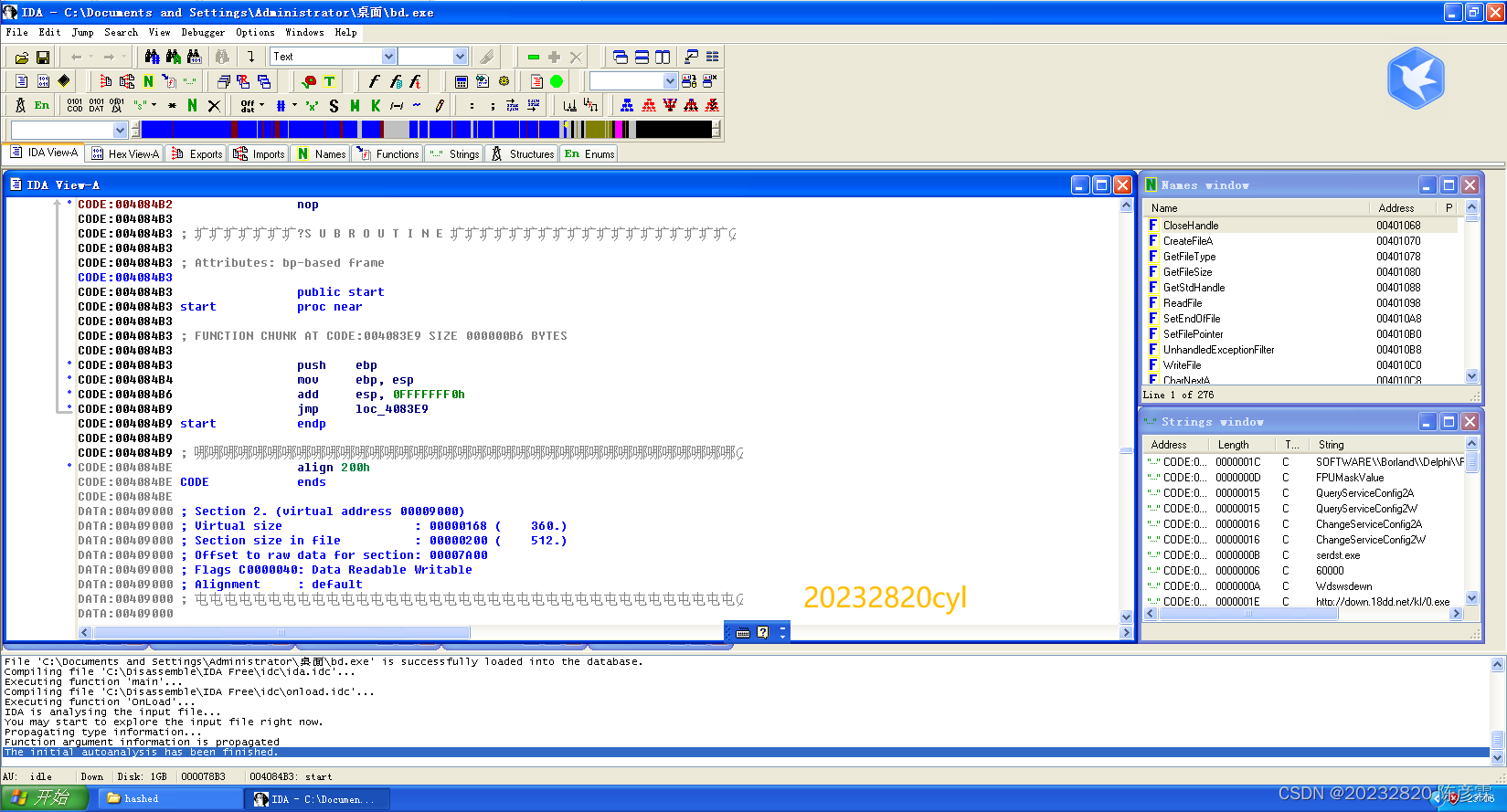
Task: Open the Debugger menu
Action: 203,32
